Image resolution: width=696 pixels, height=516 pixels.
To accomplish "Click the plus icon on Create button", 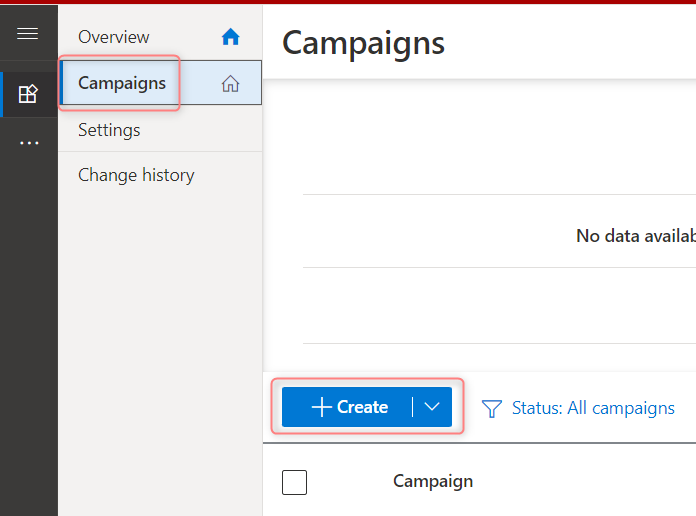I will (321, 407).
